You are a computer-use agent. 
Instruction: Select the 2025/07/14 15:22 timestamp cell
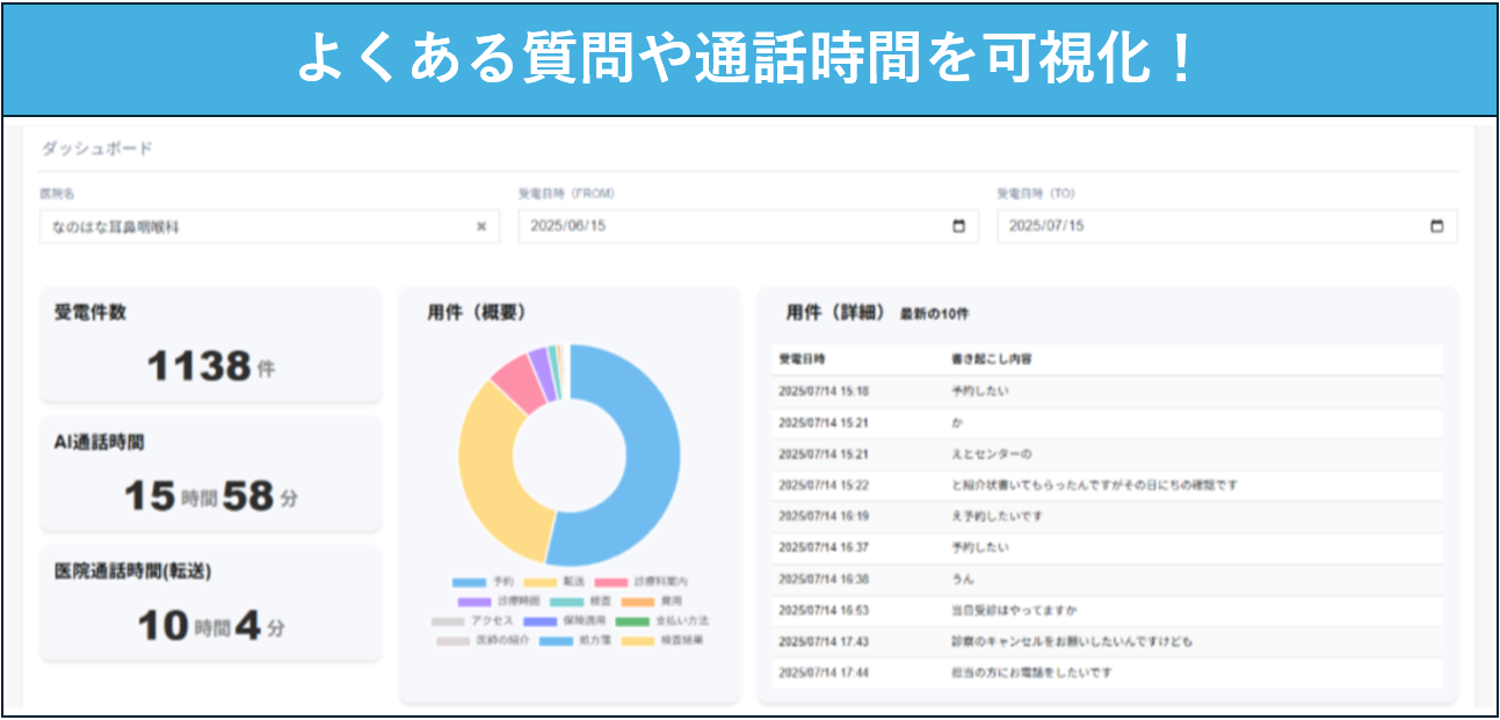click(x=824, y=485)
